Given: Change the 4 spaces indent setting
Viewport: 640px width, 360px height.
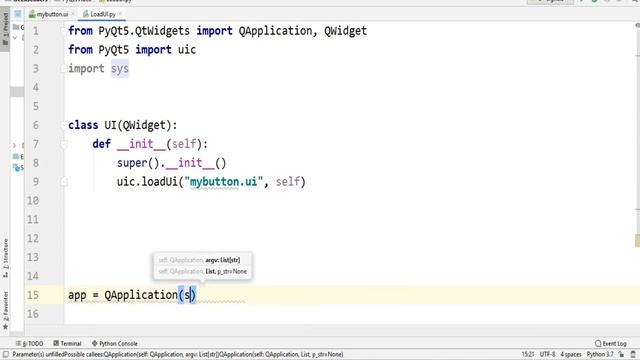Looking at the screenshot, I should [571, 354].
